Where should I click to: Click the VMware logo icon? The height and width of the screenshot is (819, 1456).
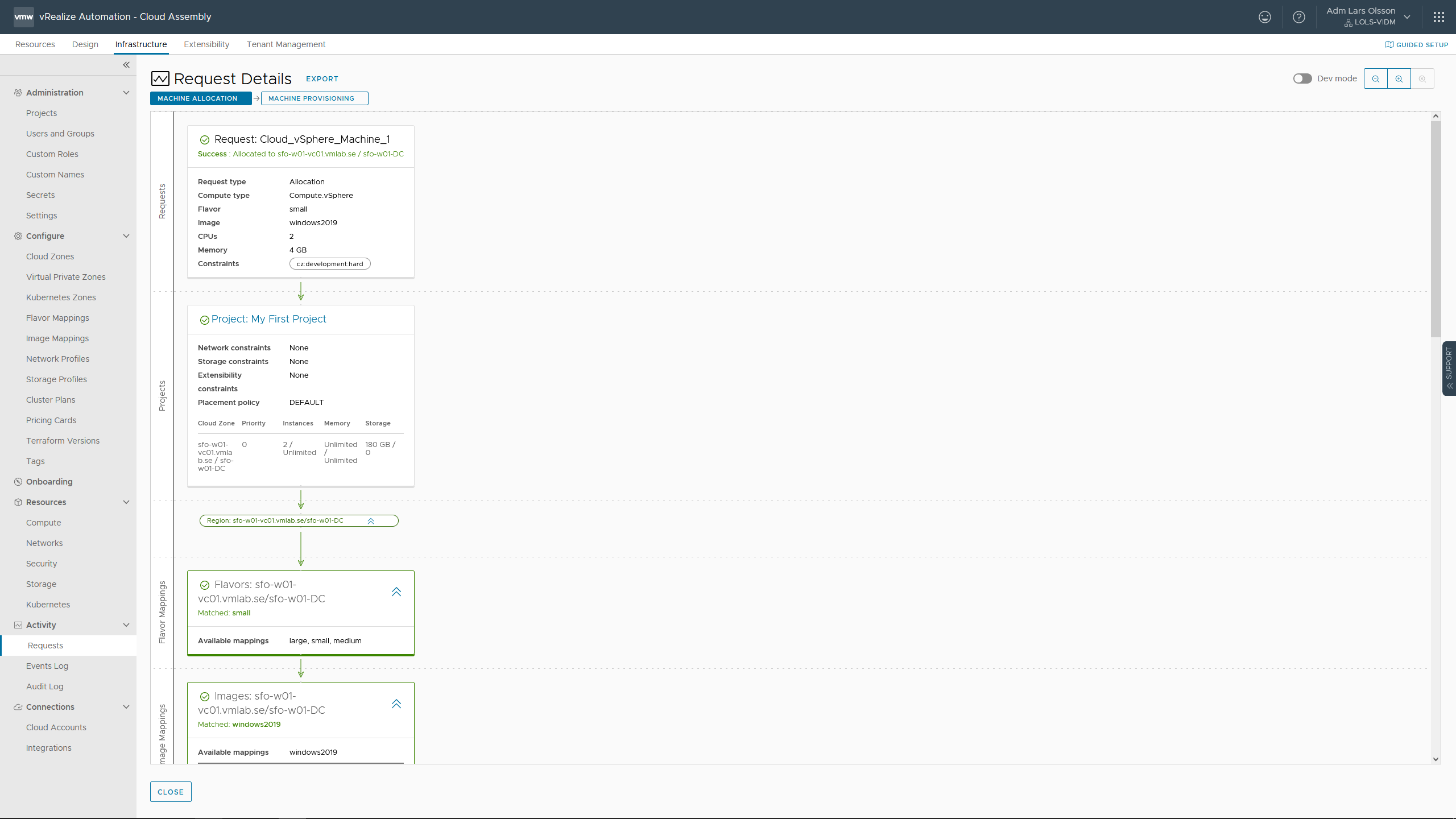[x=23, y=17]
